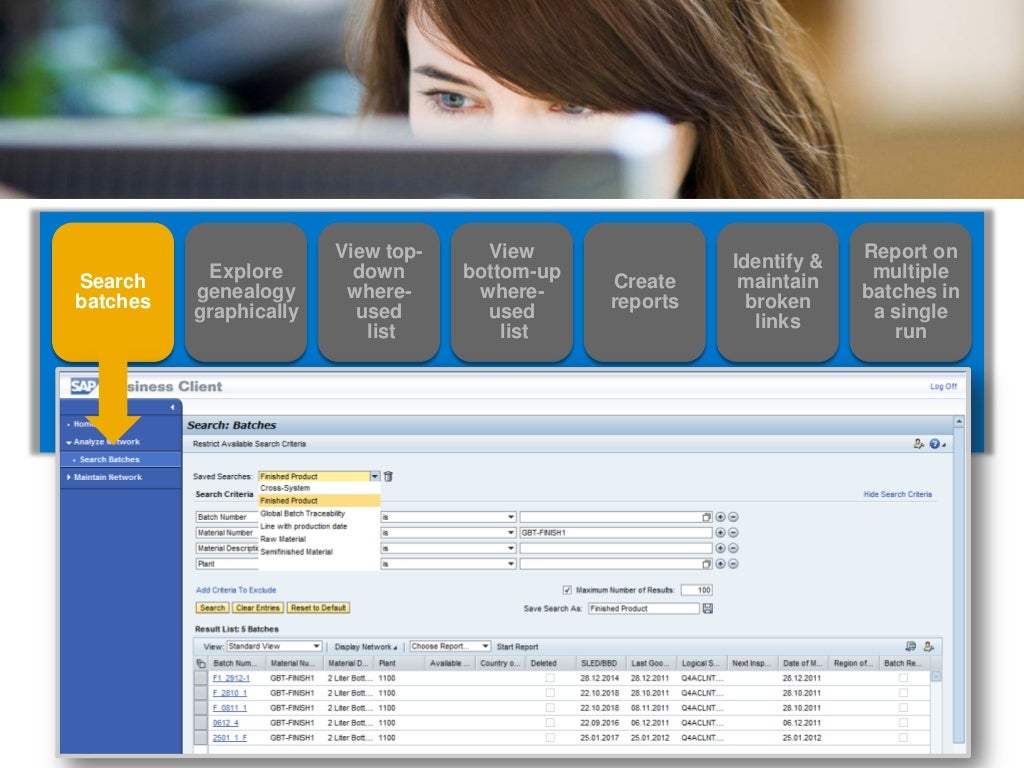Toggle Deleted checkbox for batch F_0811_1
This screenshot has height=768, width=1024.
tap(550, 708)
